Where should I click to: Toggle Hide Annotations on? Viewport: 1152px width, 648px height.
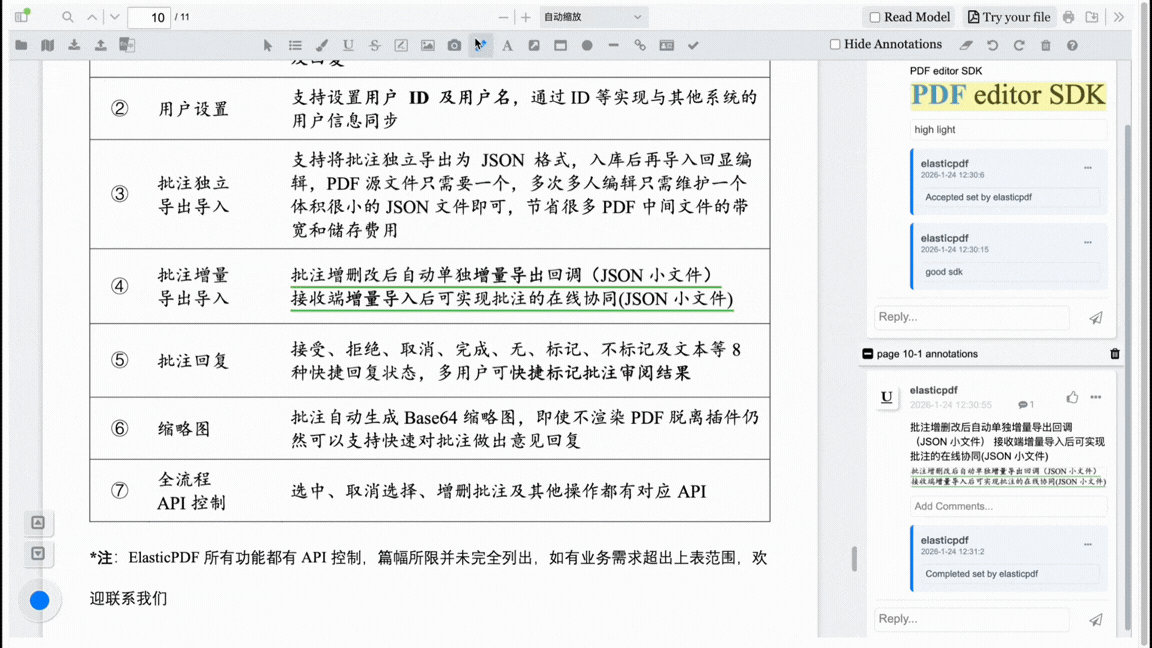click(x=836, y=44)
